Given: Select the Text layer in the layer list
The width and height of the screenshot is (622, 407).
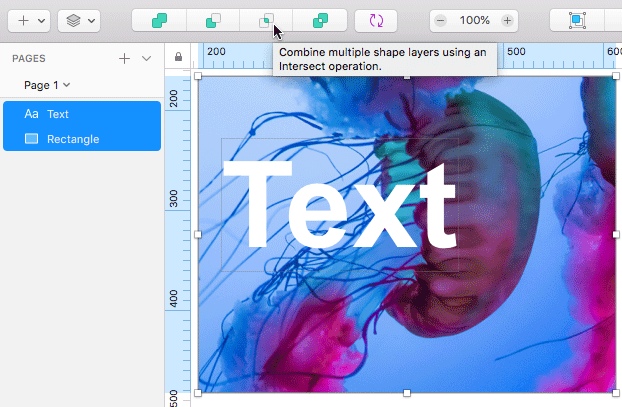Looking at the screenshot, I should point(82,114).
